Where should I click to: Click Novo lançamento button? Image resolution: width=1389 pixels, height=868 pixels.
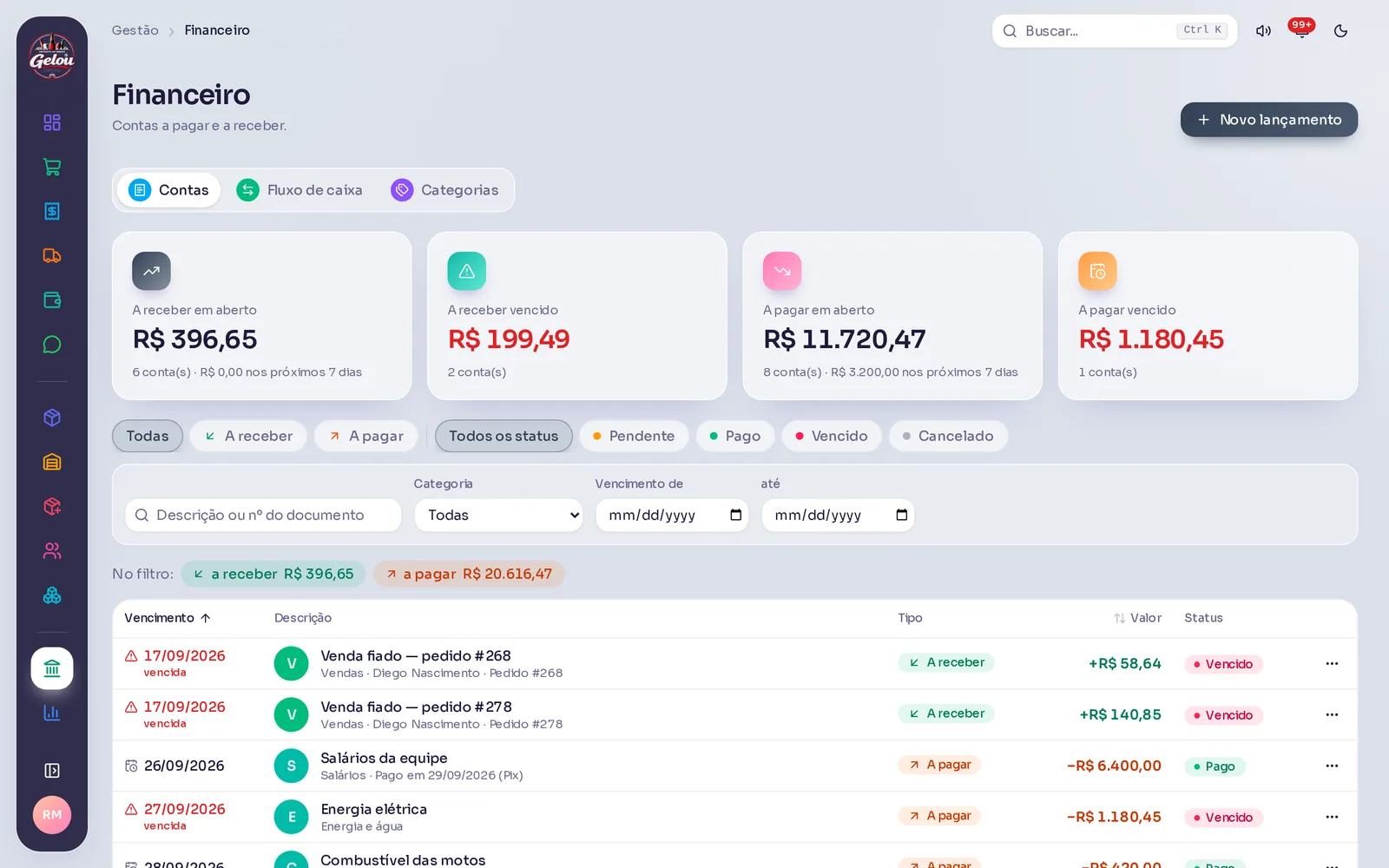(x=1269, y=120)
